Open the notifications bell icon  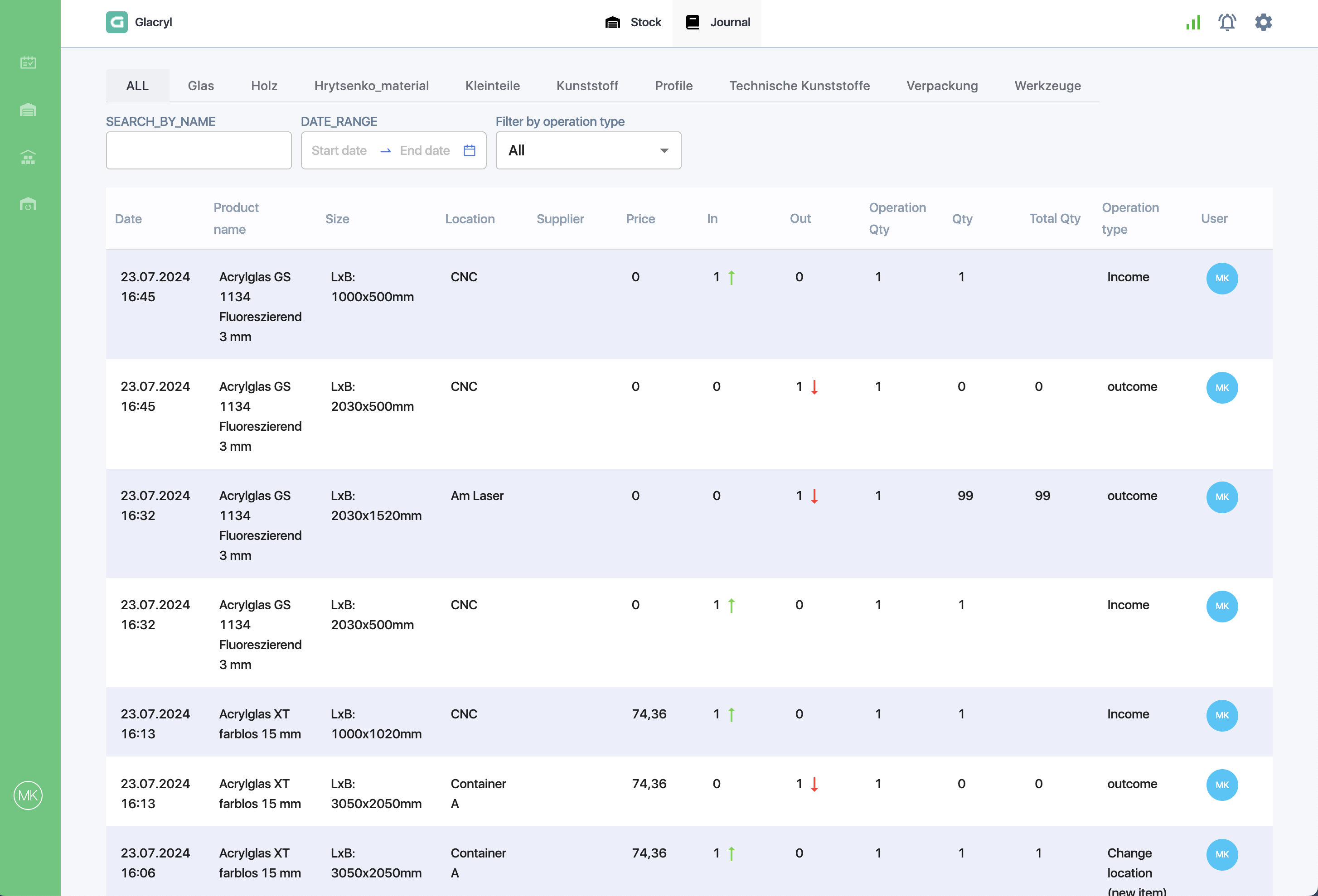point(1227,22)
